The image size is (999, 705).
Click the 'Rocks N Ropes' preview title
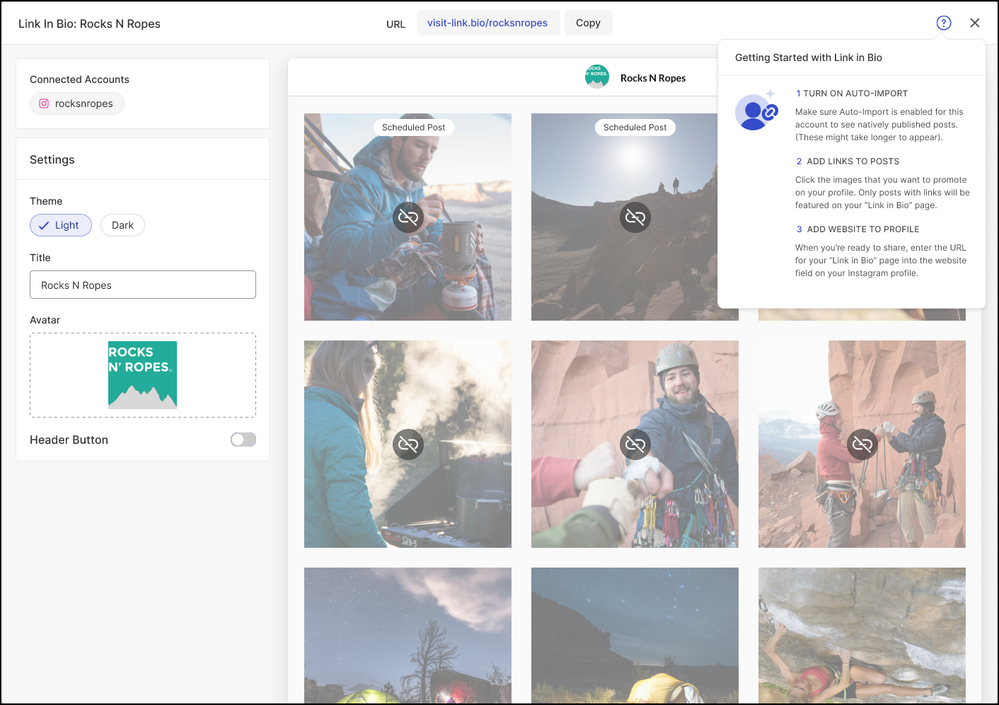pyautogui.click(x=653, y=78)
